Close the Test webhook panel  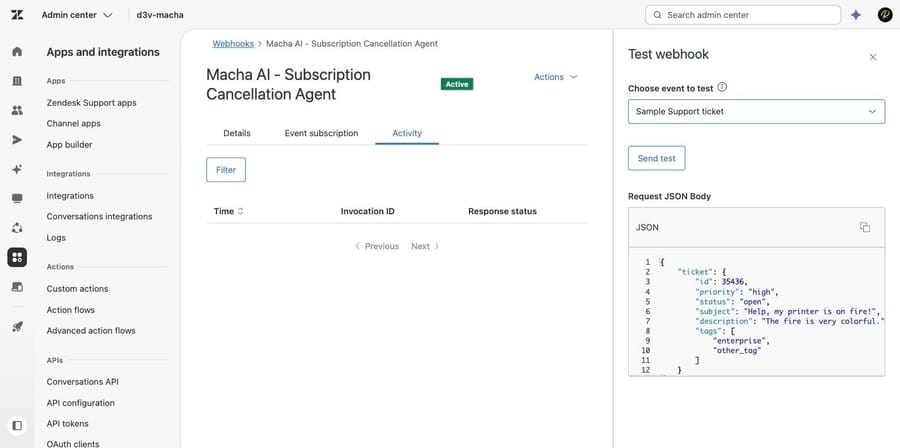[x=873, y=57]
